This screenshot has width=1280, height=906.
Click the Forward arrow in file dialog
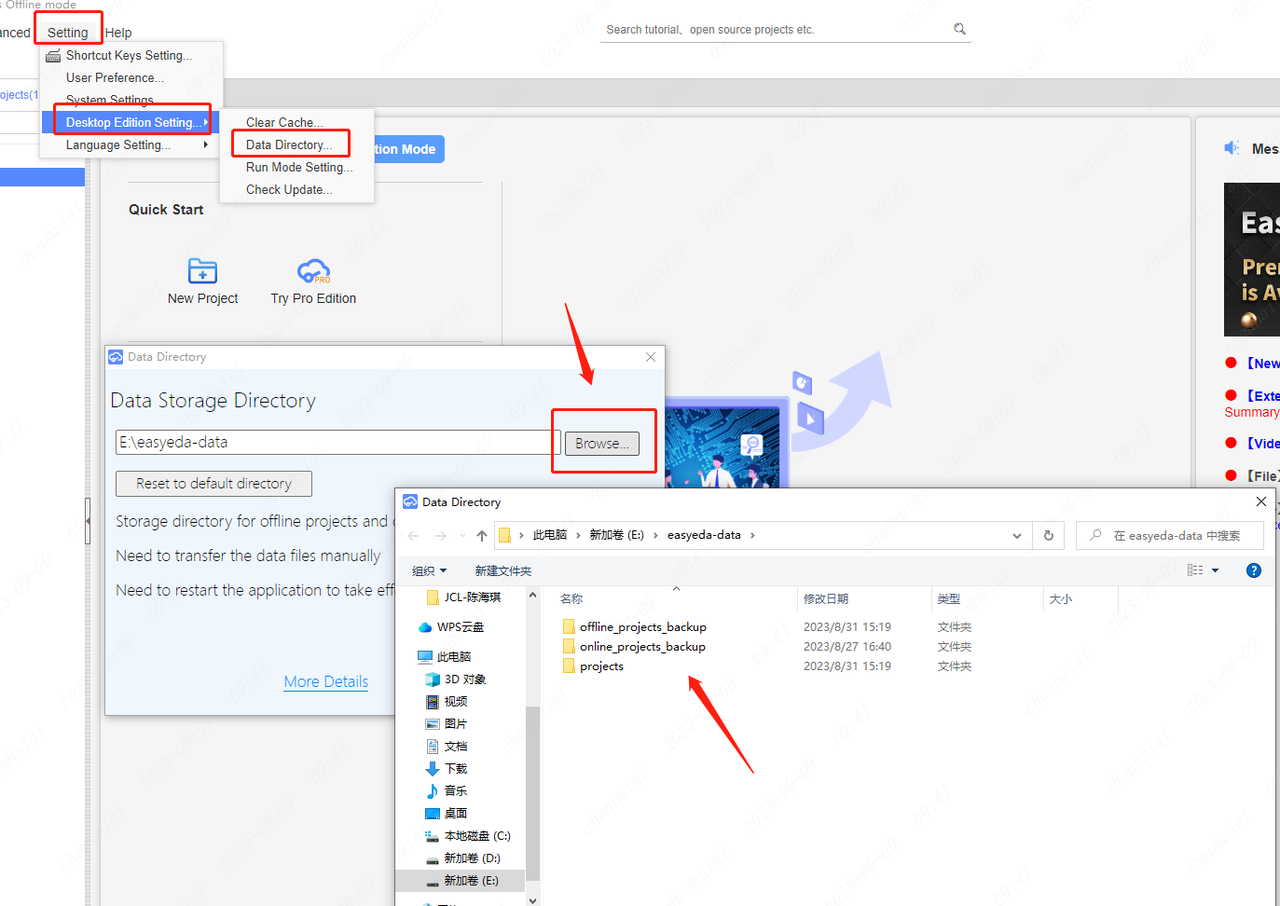coord(442,535)
